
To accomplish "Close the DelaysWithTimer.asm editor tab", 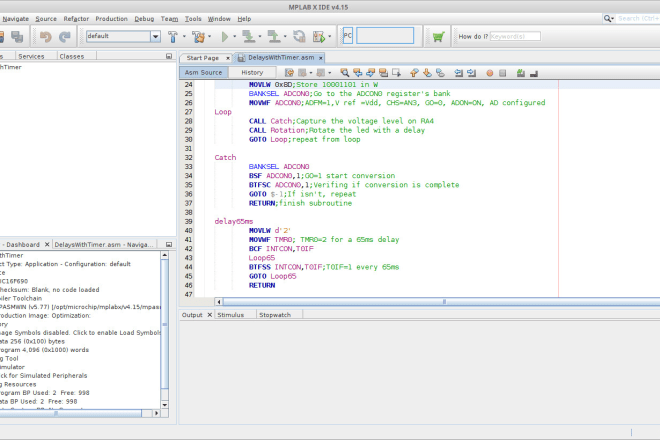I will pos(321,58).
